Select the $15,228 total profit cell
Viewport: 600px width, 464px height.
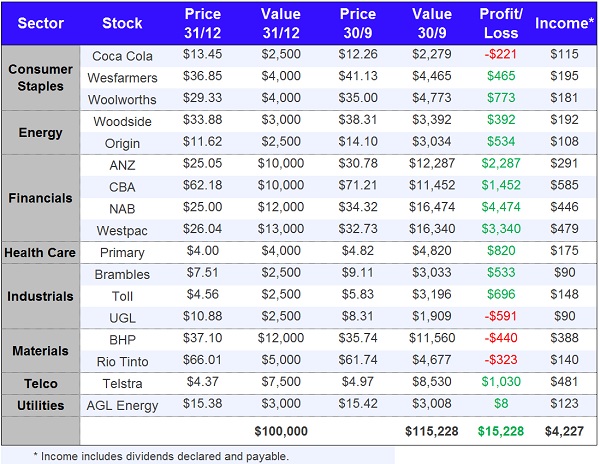(x=500, y=430)
